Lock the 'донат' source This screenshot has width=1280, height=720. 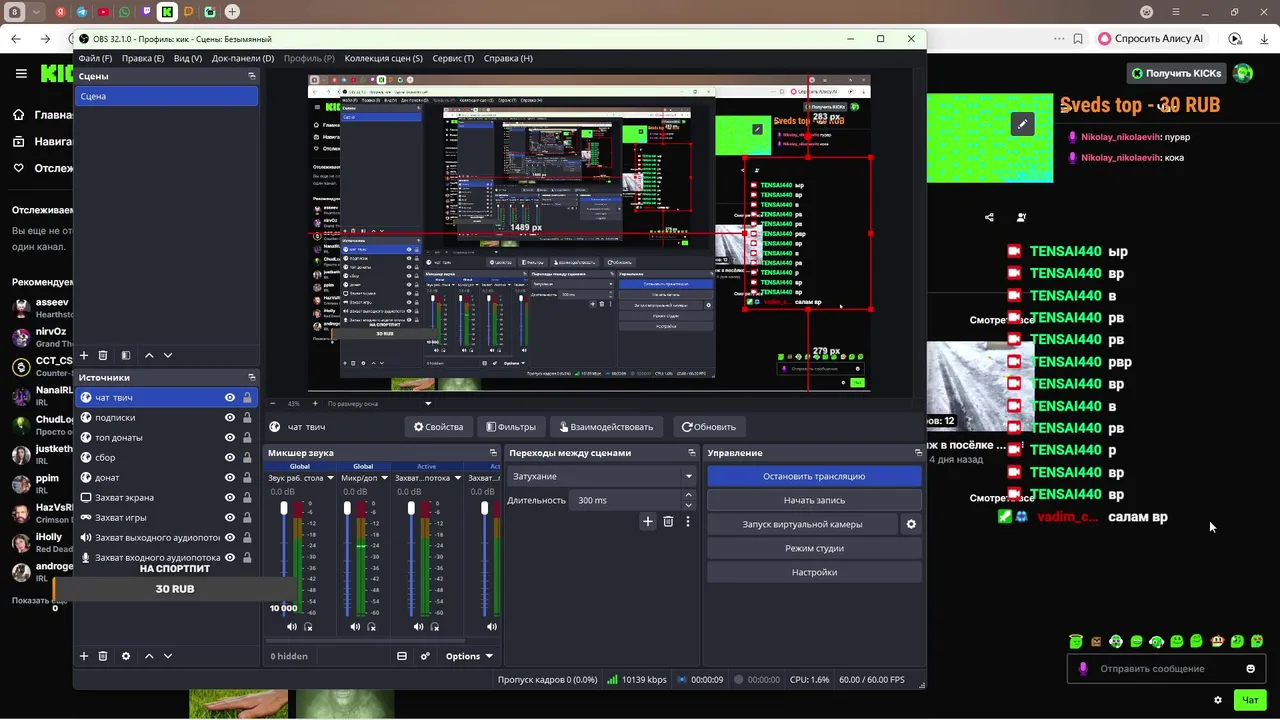247,478
